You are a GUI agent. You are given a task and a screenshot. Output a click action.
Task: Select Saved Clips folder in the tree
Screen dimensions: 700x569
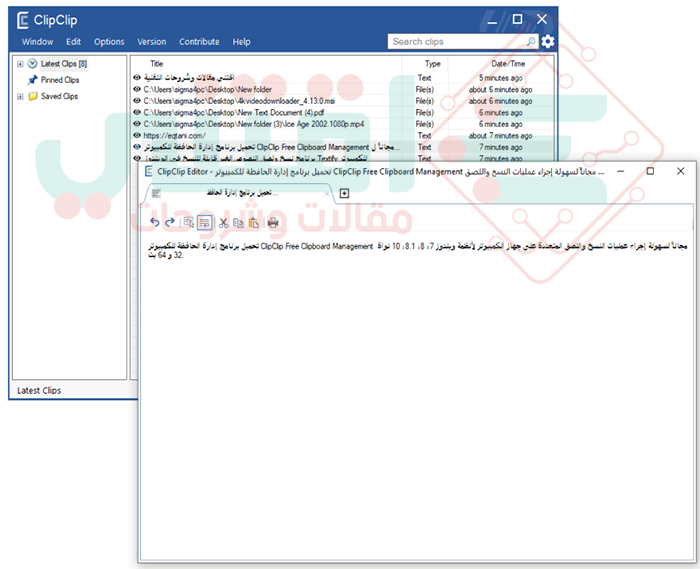(x=59, y=96)
